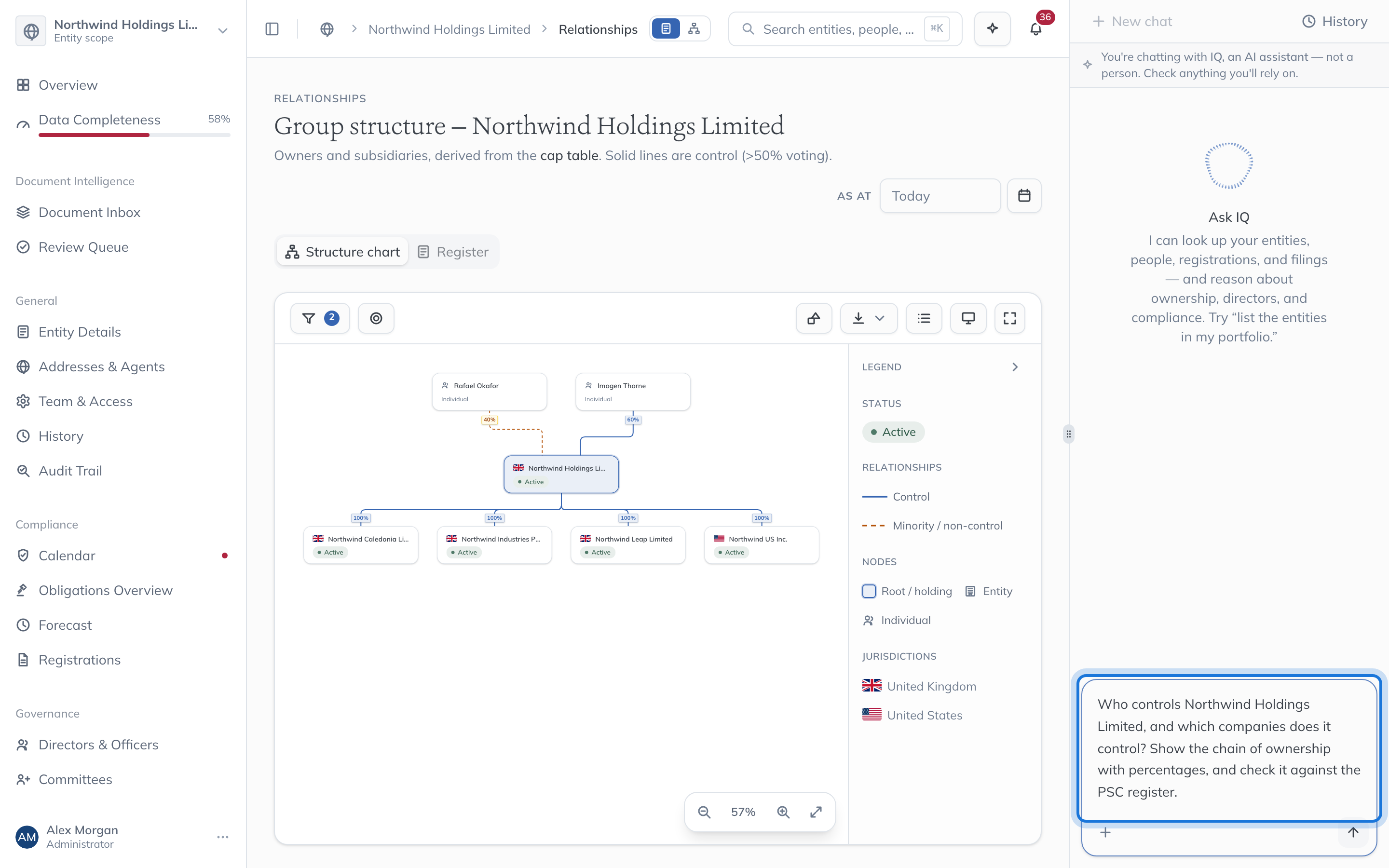Zoom in the structure chart

pyautogui.click(x=783, y=812)
